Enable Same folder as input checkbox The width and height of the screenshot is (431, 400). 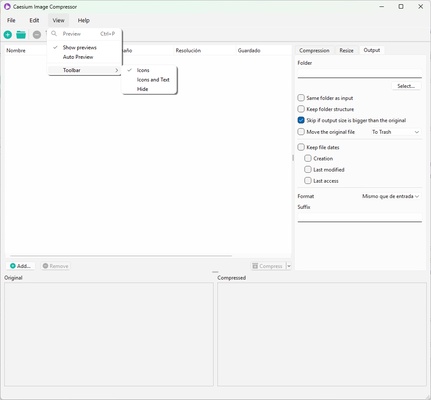301,98
